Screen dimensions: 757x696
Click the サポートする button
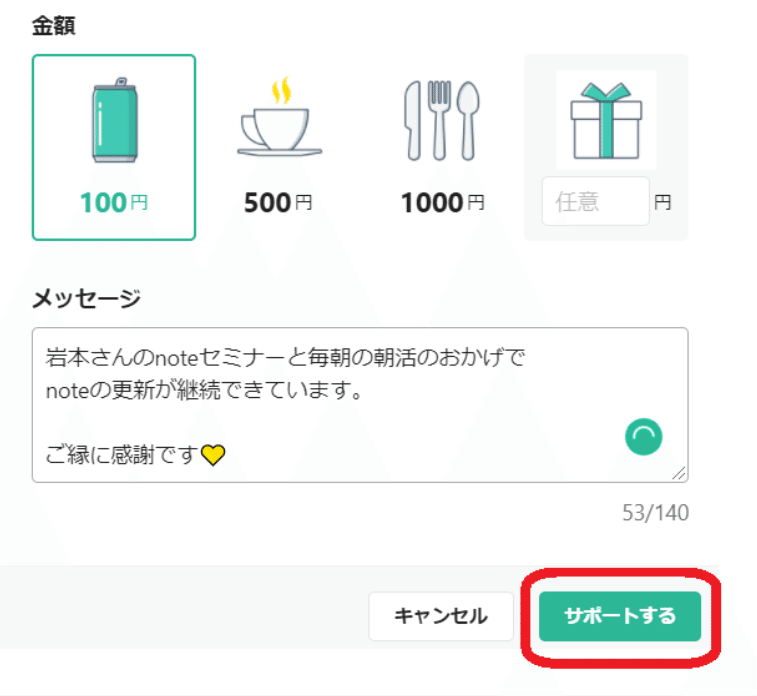tap(620, 616)
